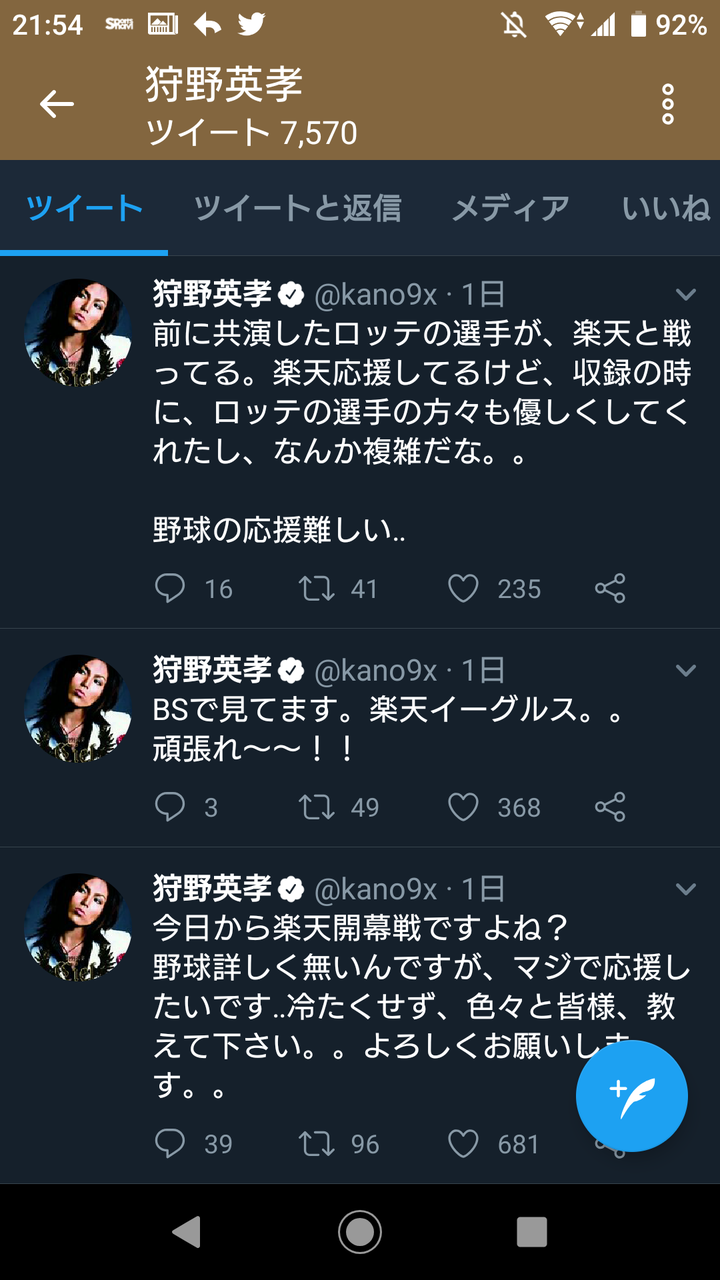Share the Rakuten Eagles cheering tweet
Screen dimensions: 720x1280
point(610,807)
